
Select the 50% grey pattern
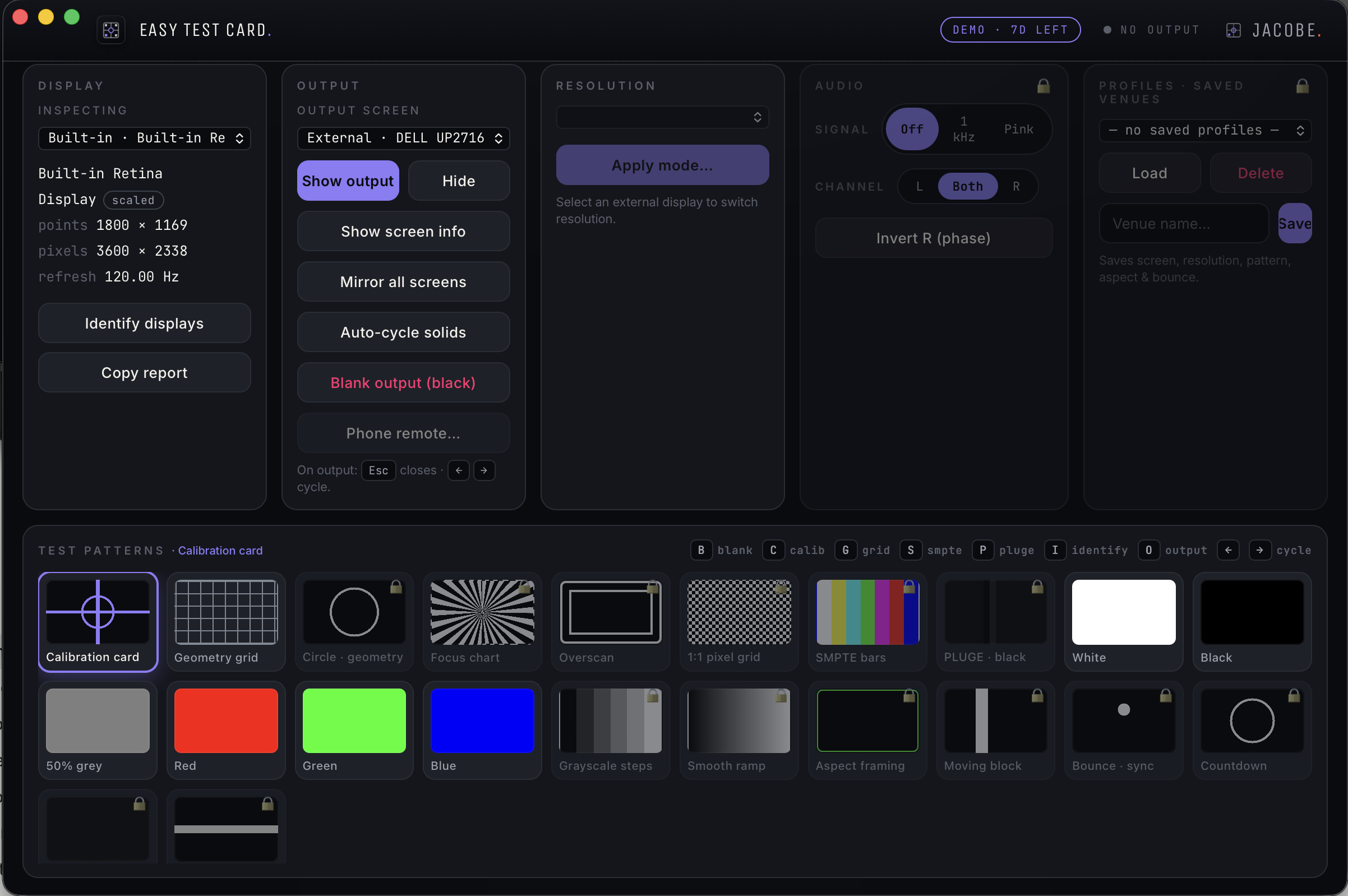click(x=98, y=729)
